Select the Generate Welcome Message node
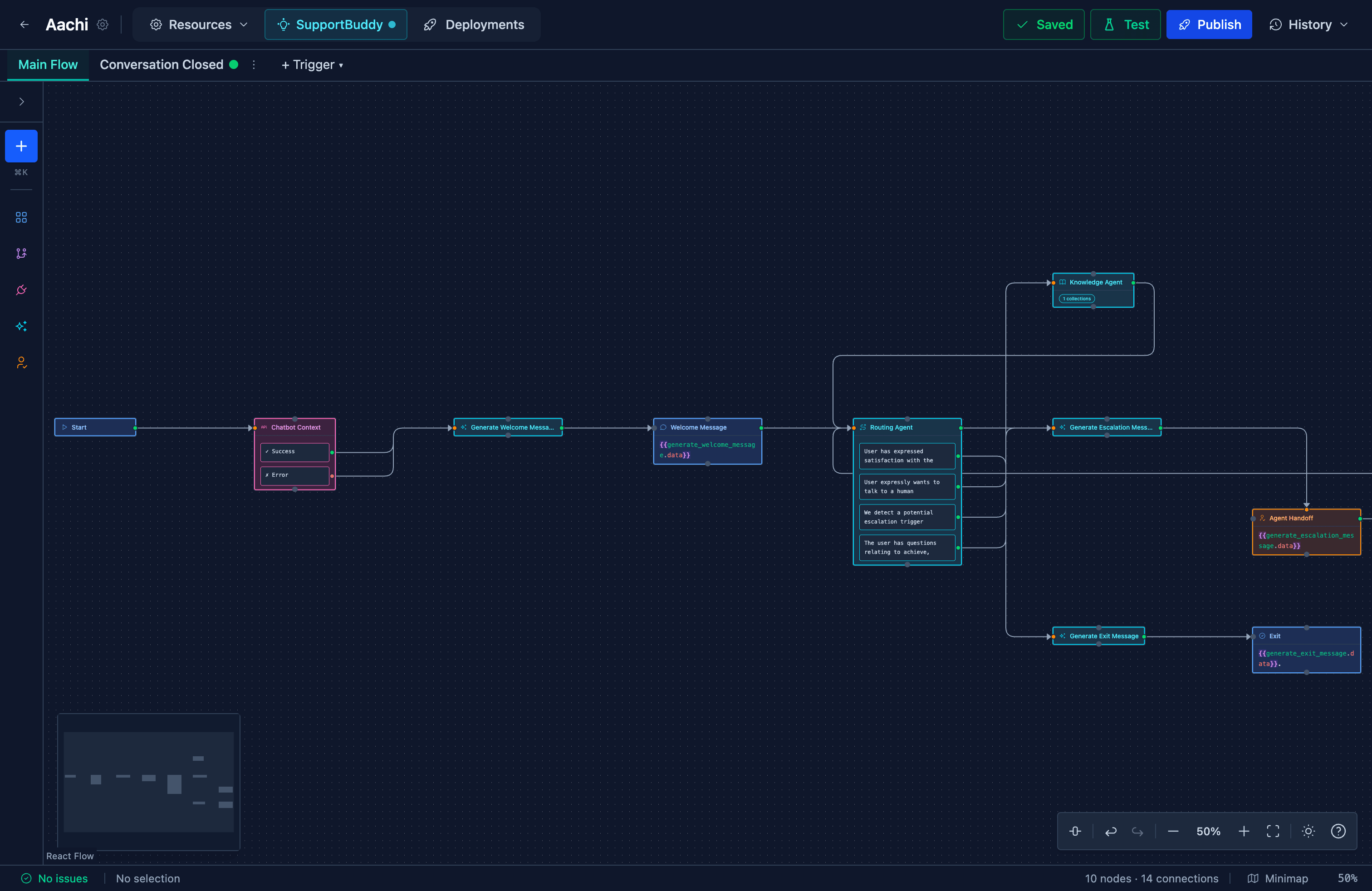The image size is (1372, 891). click(x=508, y=427)
